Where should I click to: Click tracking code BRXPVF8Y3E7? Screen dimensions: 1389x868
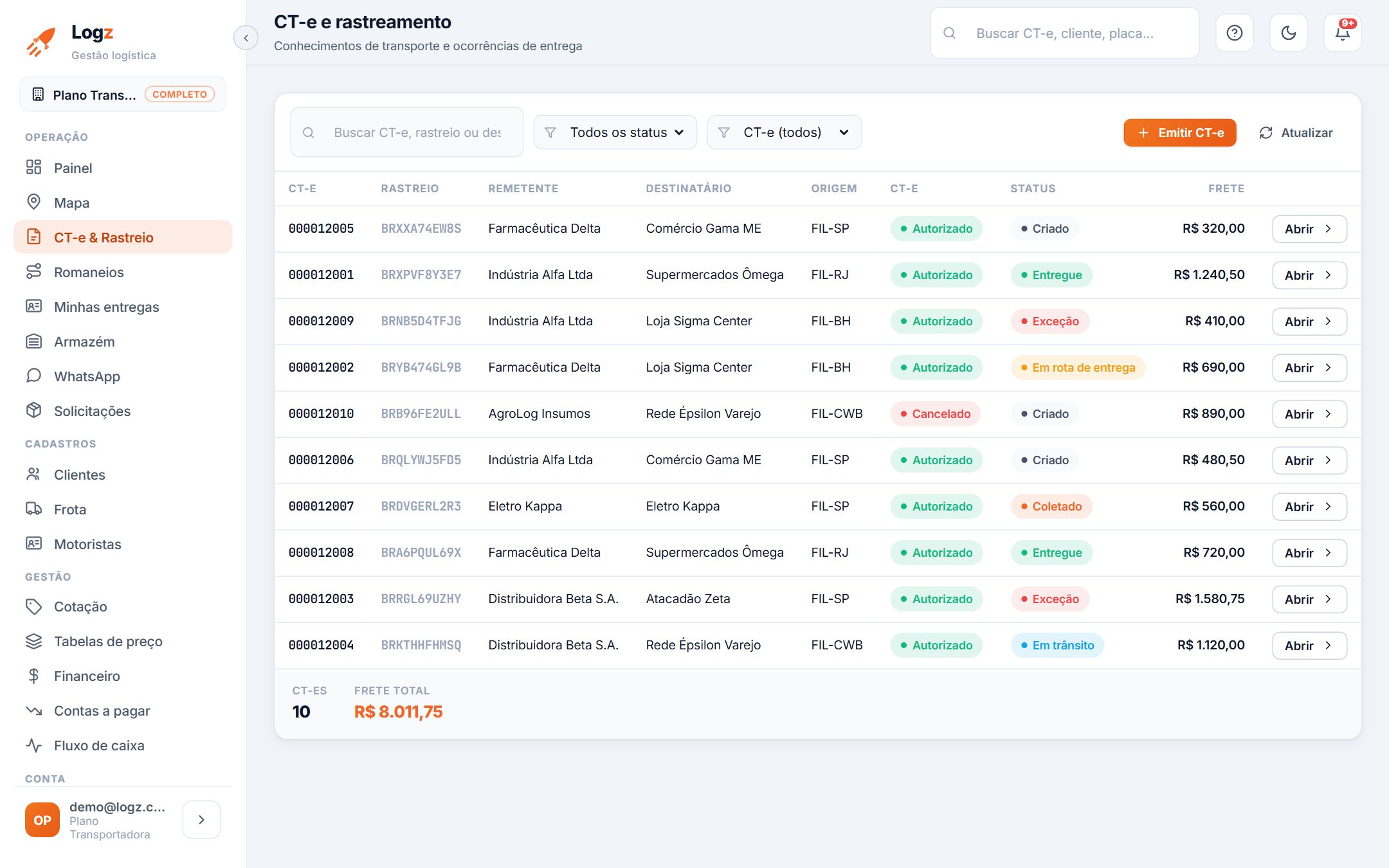[x=421, y=275]
